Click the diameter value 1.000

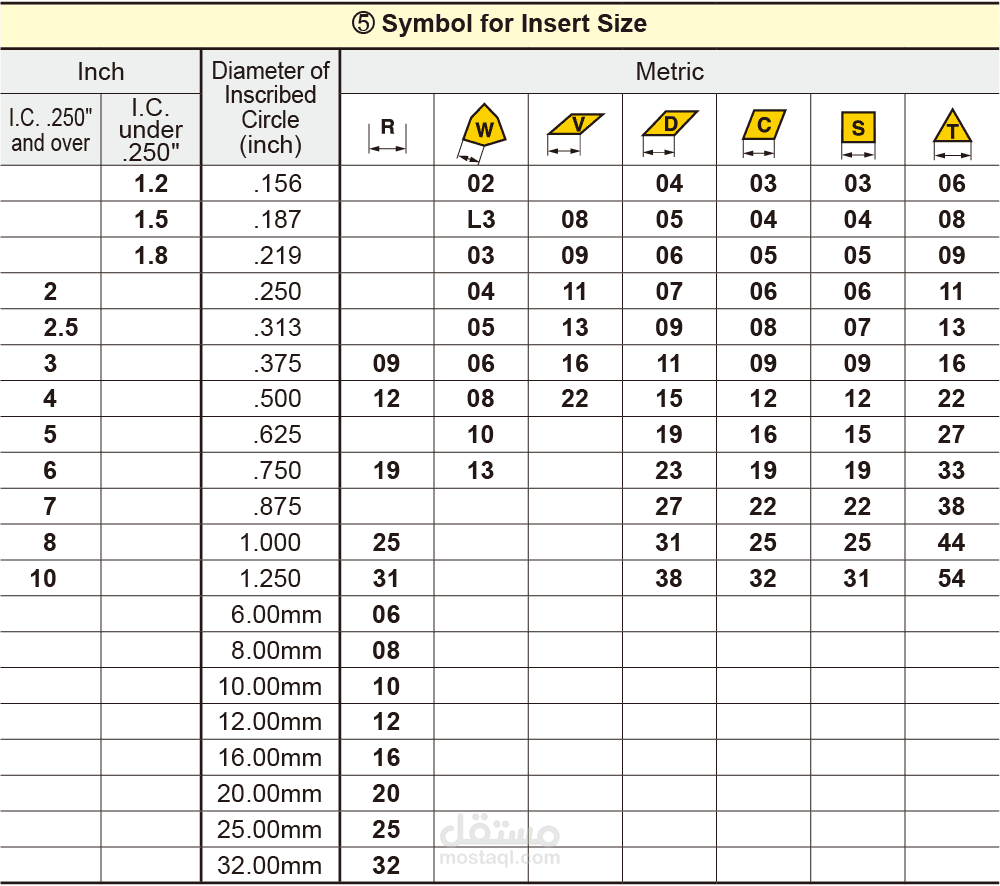[270, 543]
